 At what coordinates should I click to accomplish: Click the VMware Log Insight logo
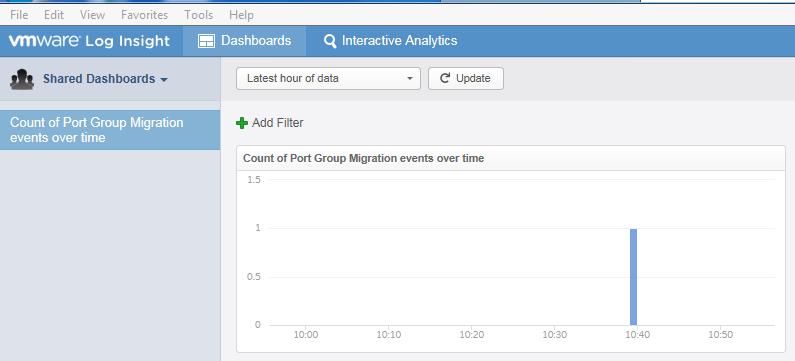coord(89,41)
